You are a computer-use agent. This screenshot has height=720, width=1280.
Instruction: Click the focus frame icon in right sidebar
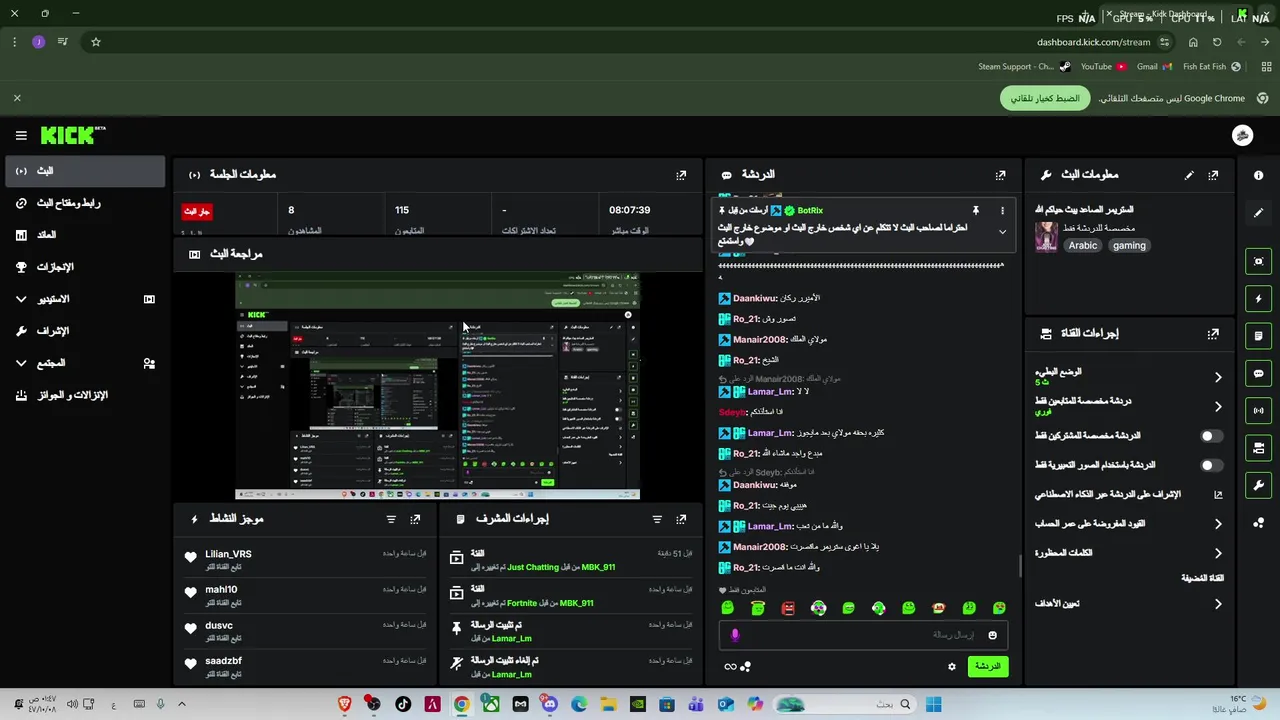[x=1258, y=261]
